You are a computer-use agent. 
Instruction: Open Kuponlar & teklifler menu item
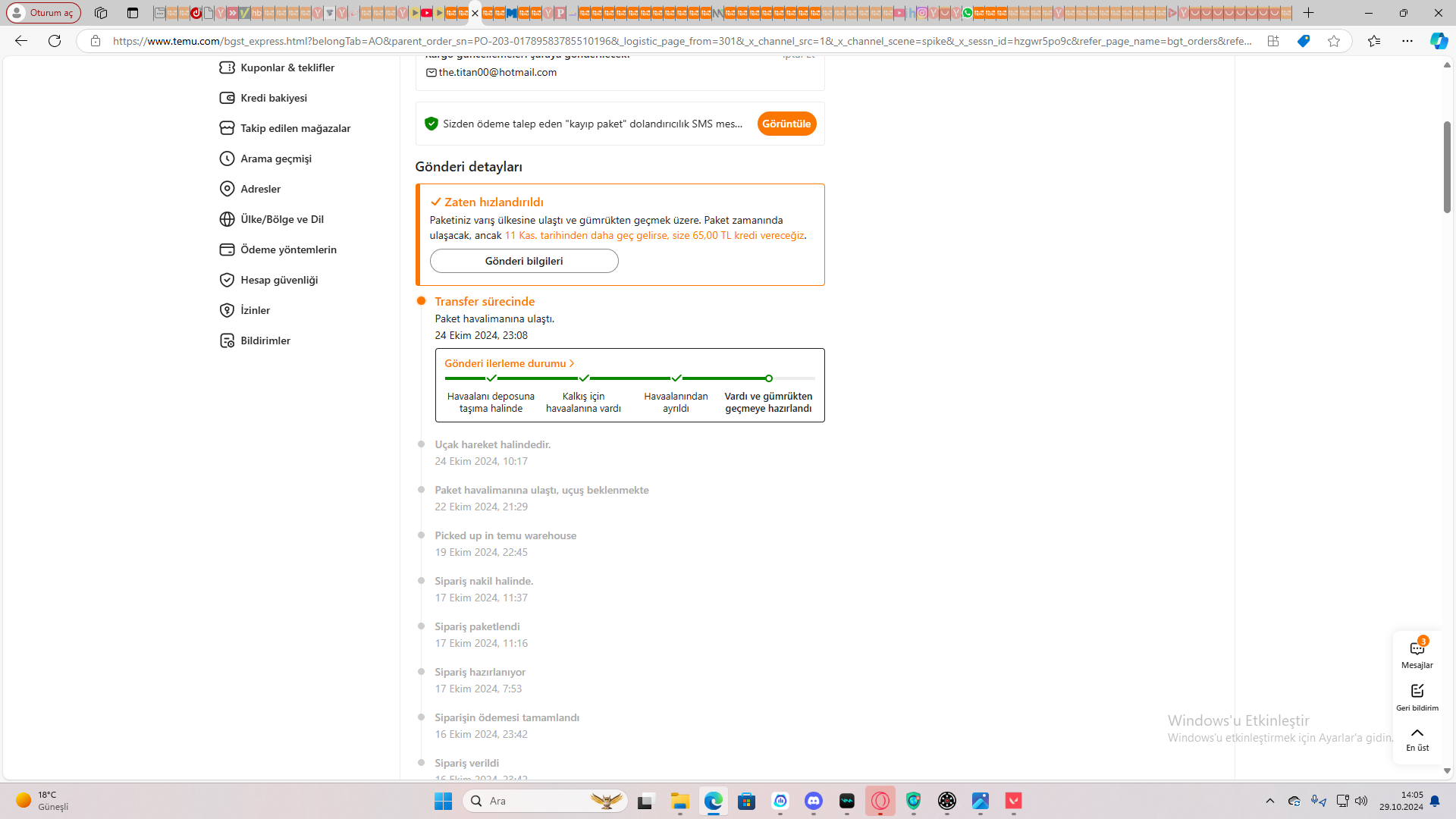(x=287, y=67)
